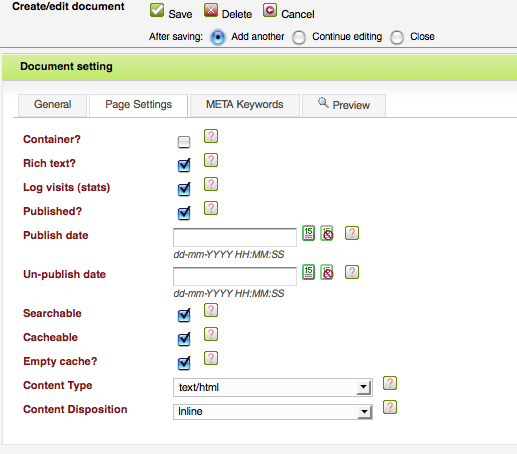This screenshot has height=454, width=517.
Task: Open the Publish date calendar picker
Action: (x=308, y=233)
